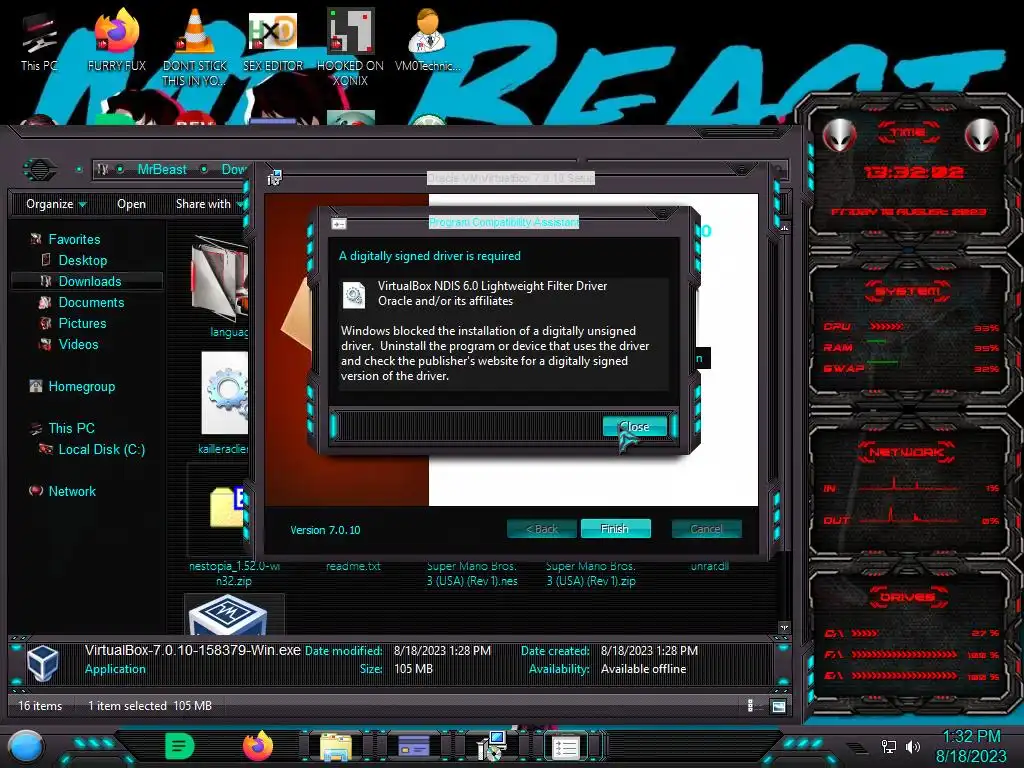This screenshot has height=768, width=1024.
Task: Click the left alien head on gadget
Action: tap(840, 135)
